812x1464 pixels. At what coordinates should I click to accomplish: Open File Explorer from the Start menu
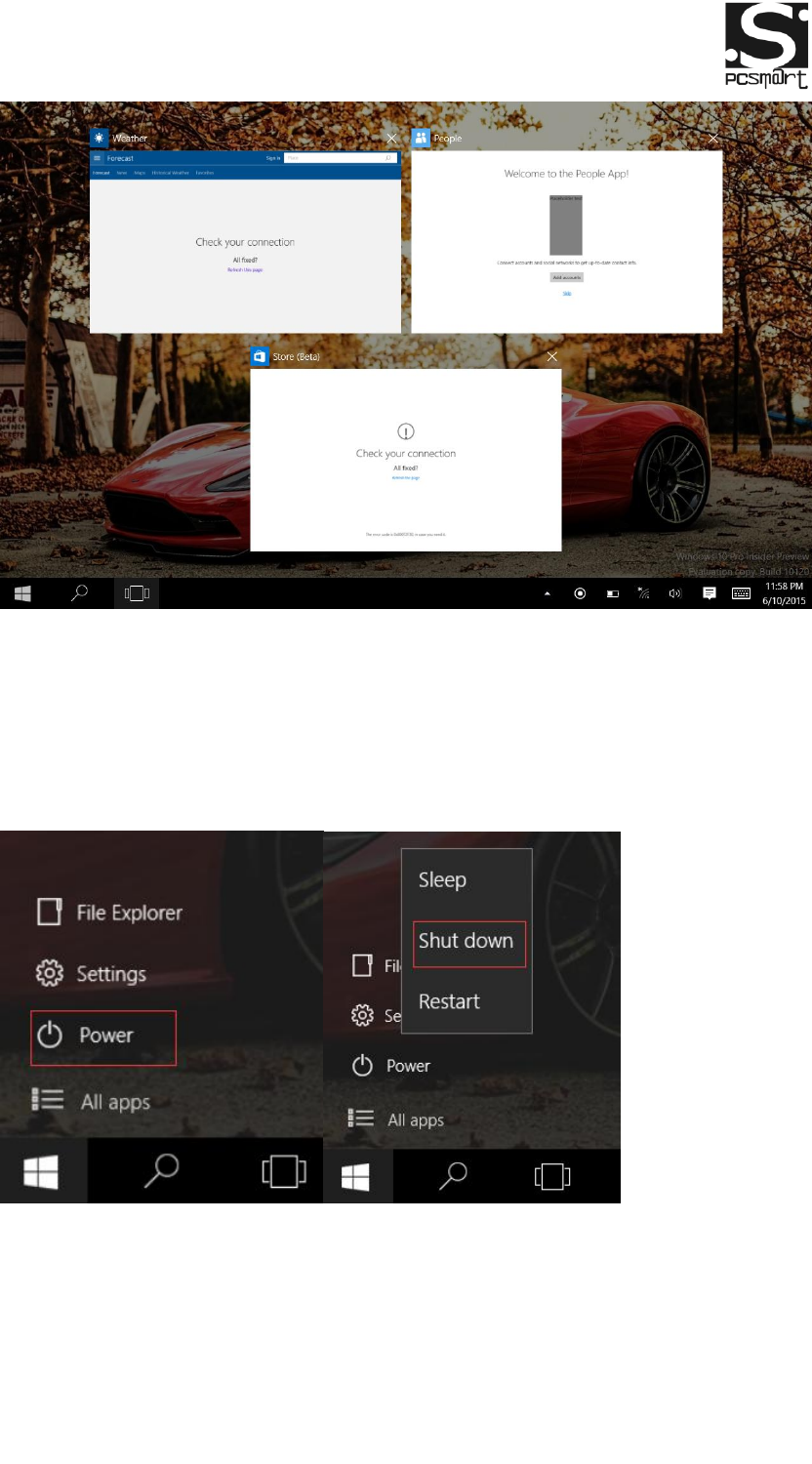(x=109, y=913)
